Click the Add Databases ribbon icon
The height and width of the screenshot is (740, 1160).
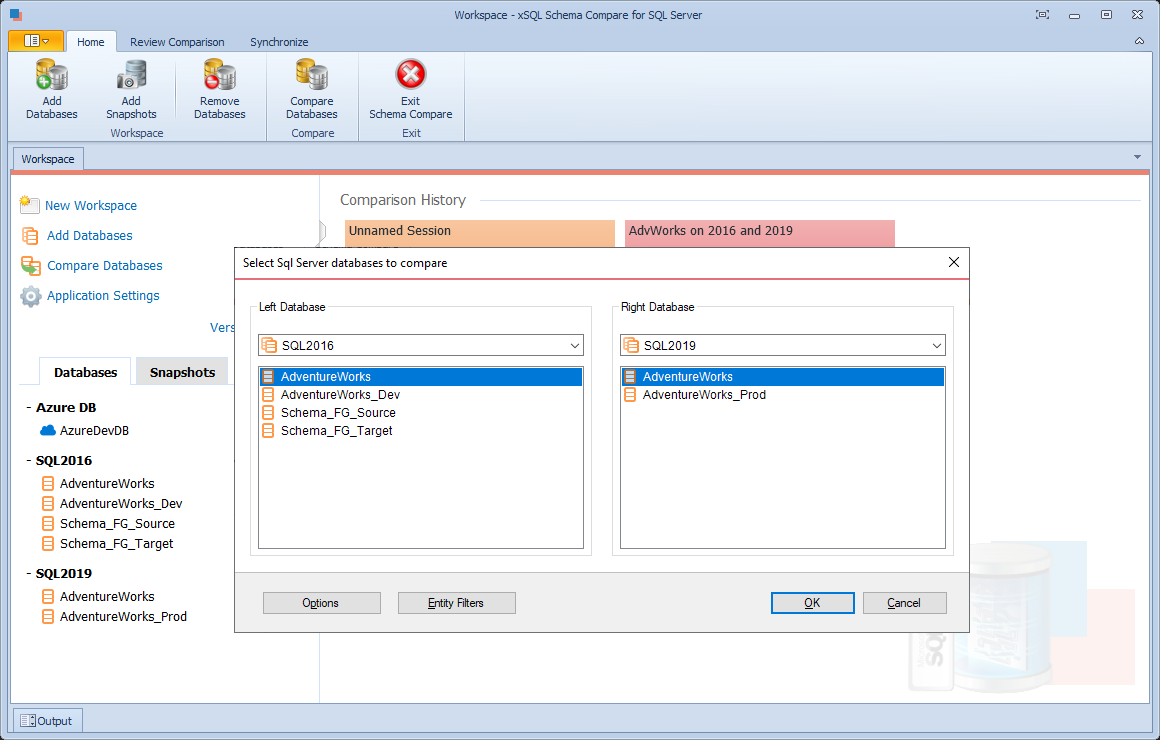pyautogui.click(x=50, y=77)
